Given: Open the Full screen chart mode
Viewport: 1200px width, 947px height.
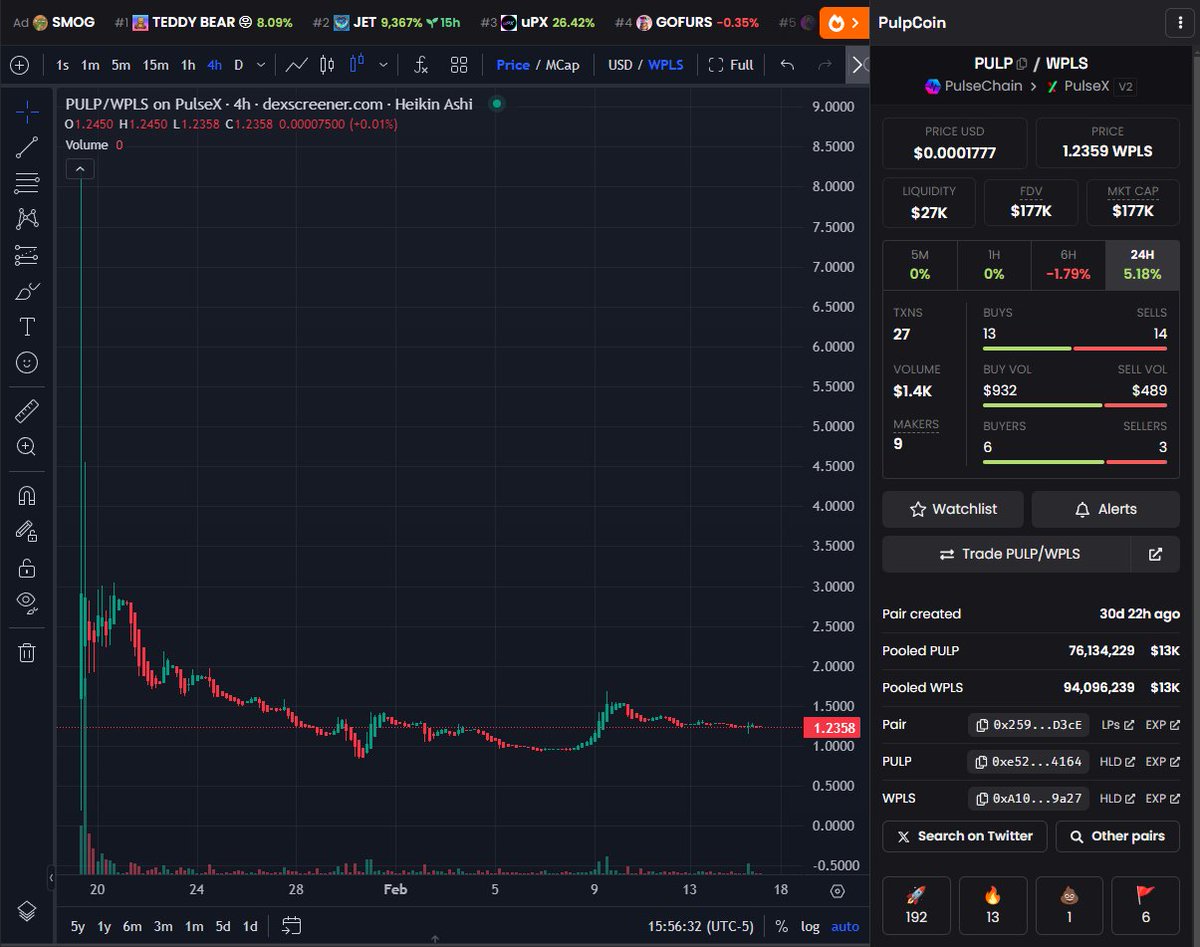Looking at the screenshot, I should pyautogui.click(x=731, y=65).
